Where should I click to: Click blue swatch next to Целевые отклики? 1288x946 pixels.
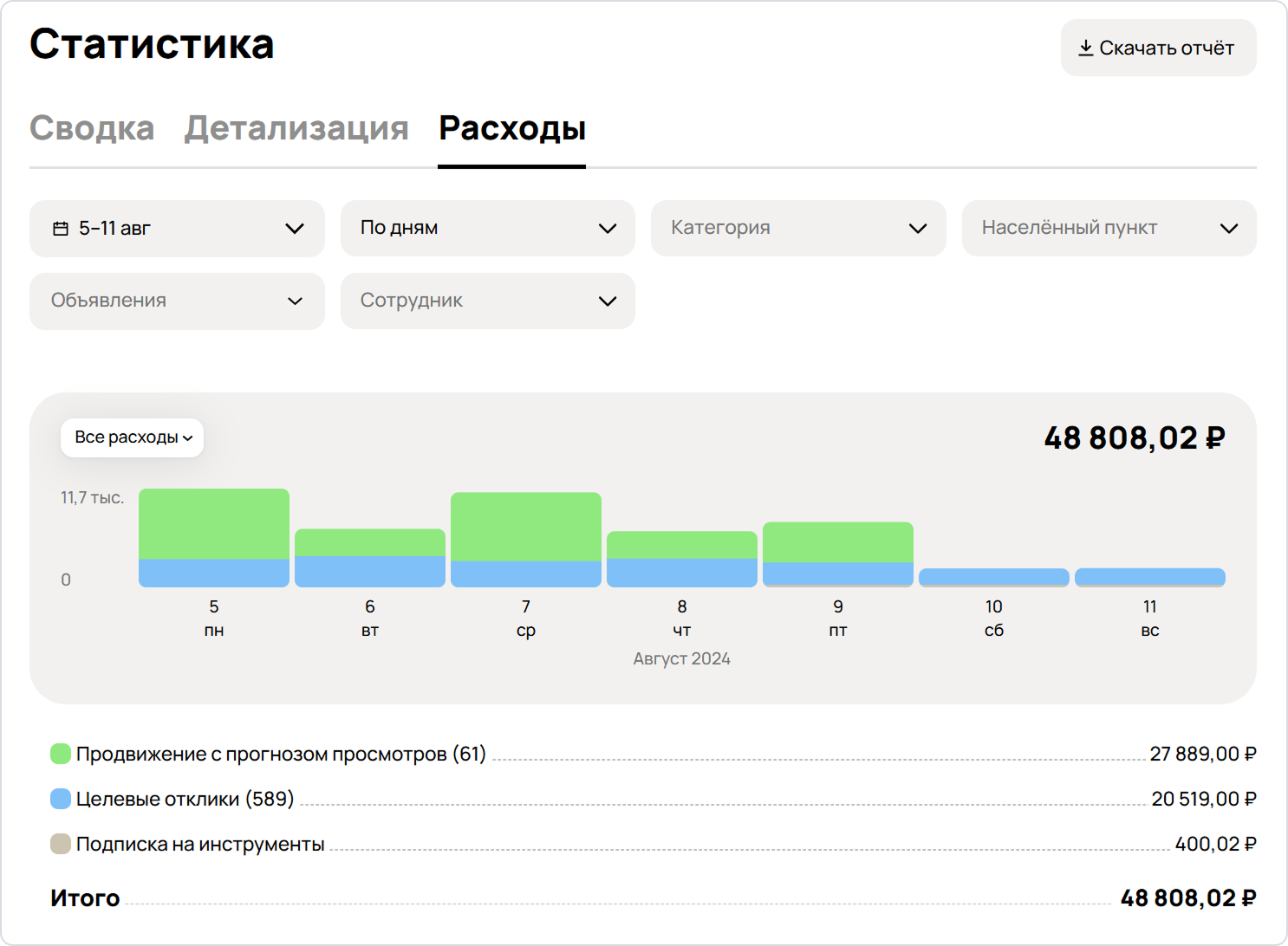pyautogui.click(x=61, y=799)
